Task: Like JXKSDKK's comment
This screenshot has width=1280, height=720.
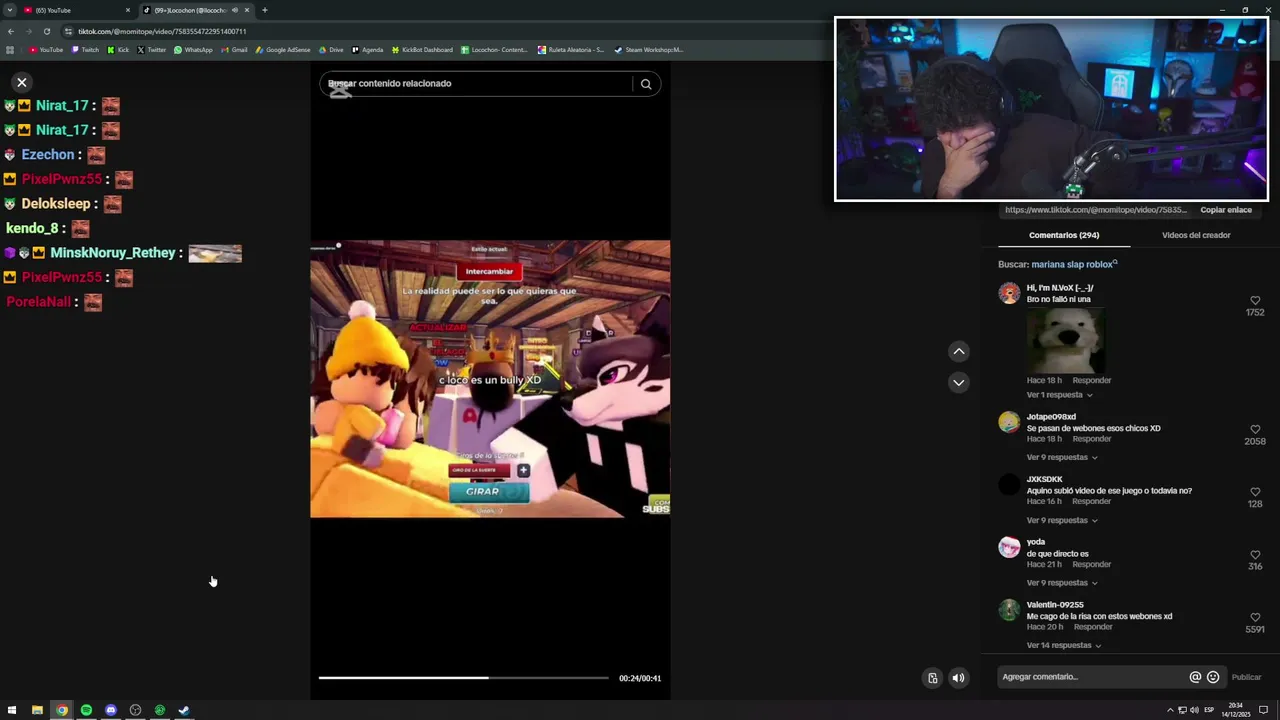Action: click(x=1255, y=492)
